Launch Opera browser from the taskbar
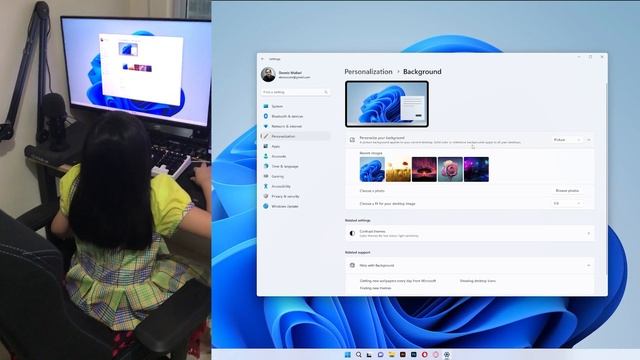 [424, 355]
